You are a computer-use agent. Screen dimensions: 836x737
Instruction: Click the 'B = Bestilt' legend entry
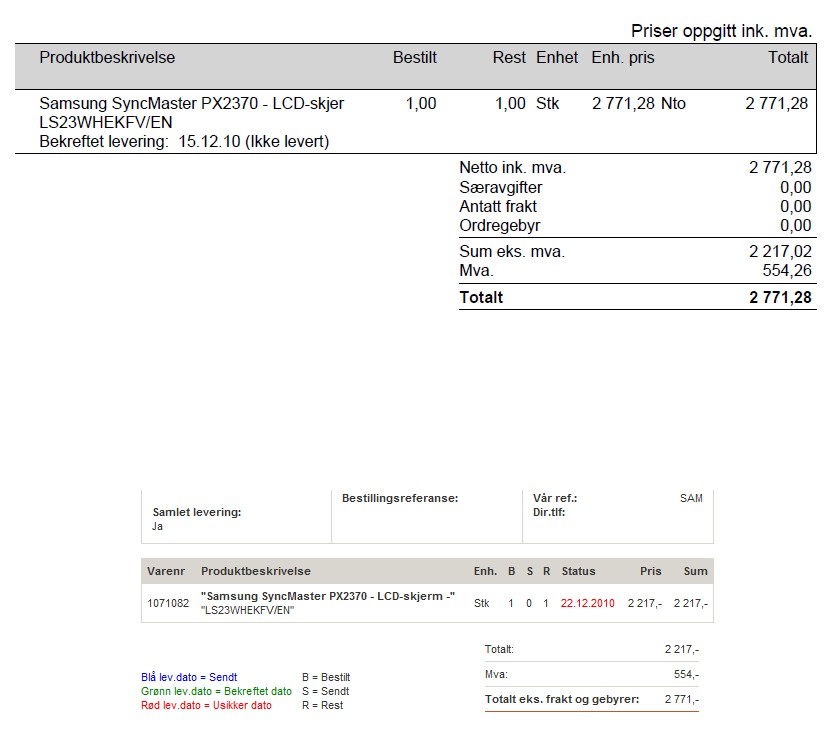tap(326, 677)
